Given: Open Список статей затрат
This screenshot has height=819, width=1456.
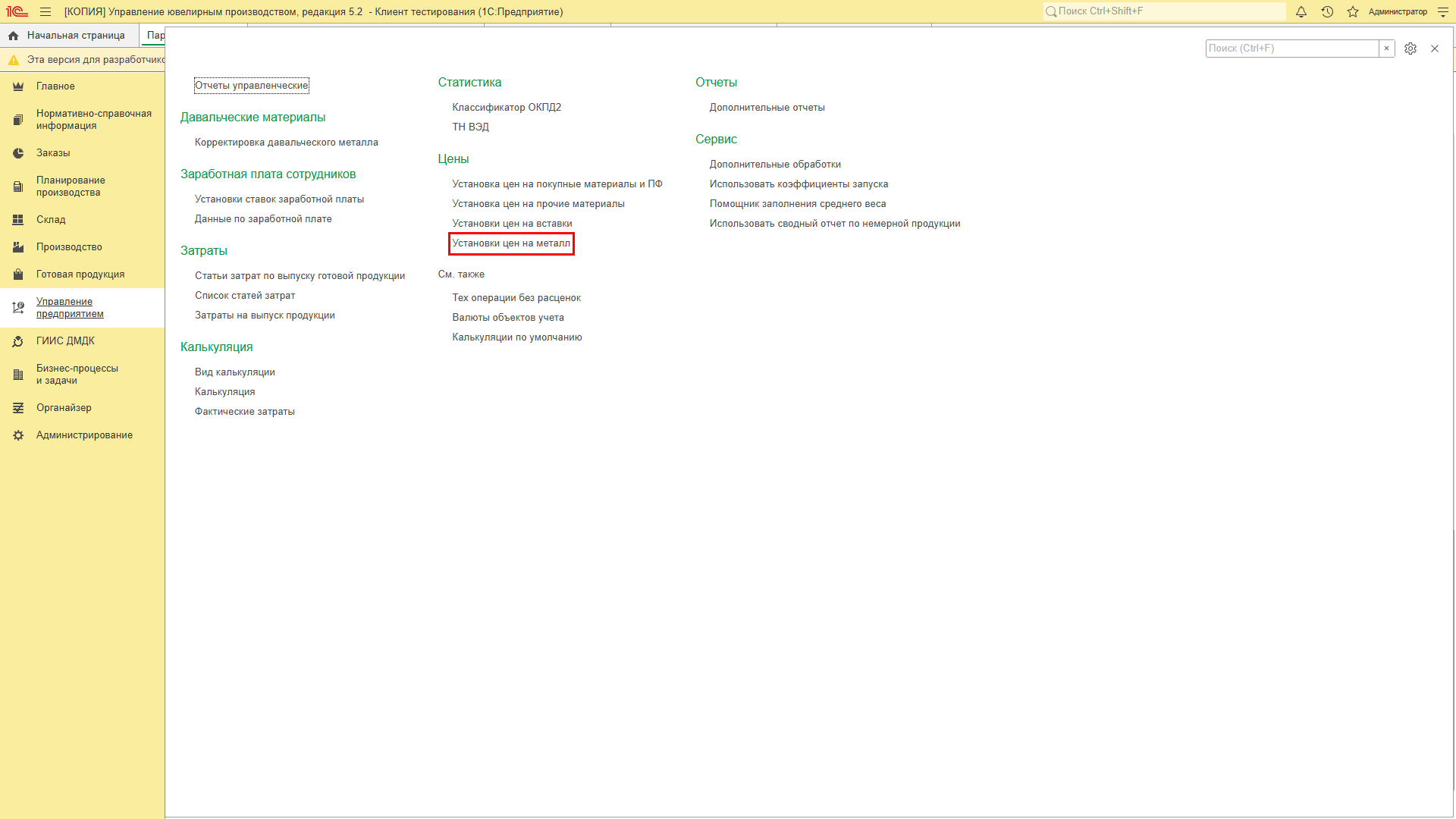Looking at the screenshot, I should pyautogui.click(x=245, y=296).
